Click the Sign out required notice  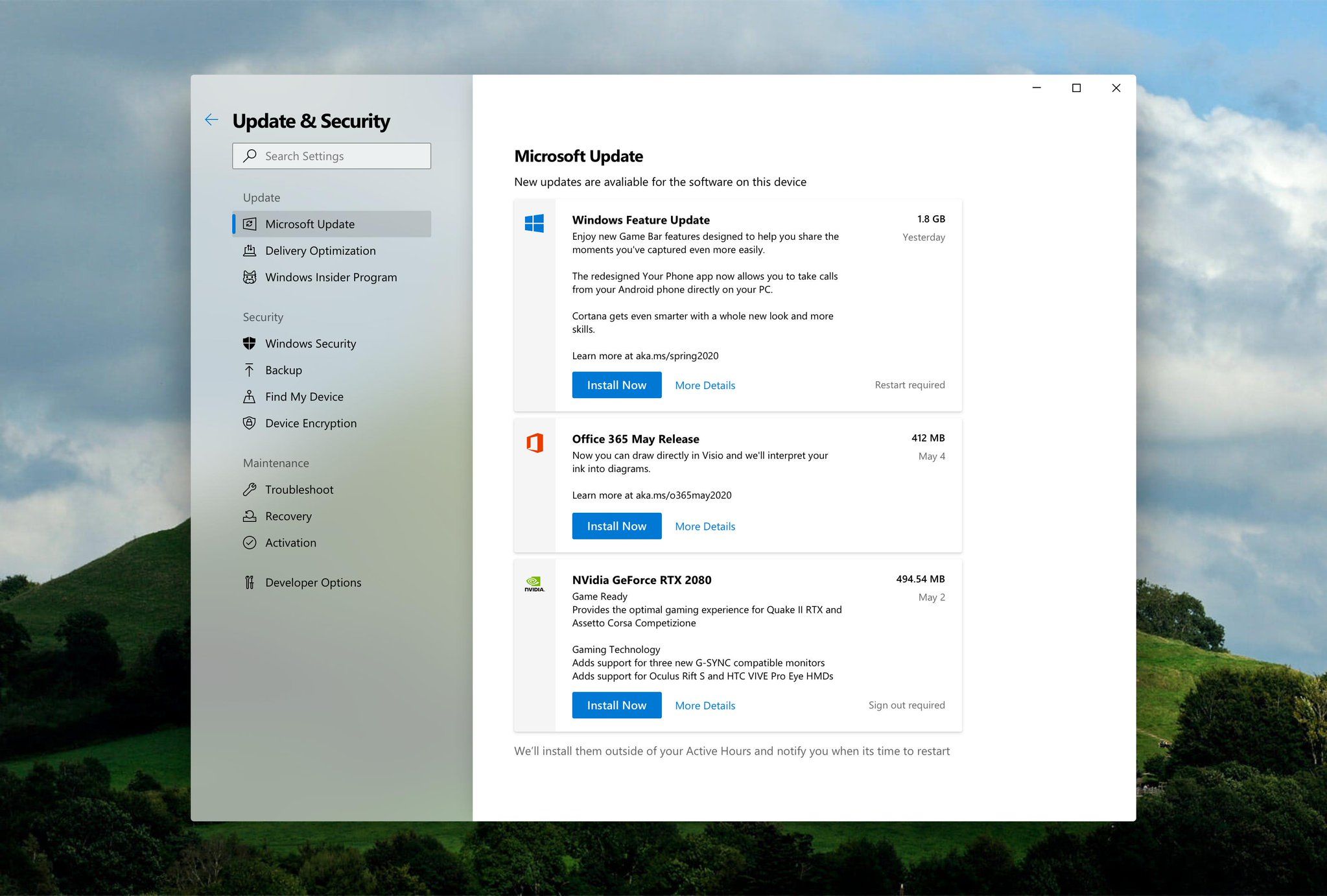pyautogui.click(x=906, y=705)
